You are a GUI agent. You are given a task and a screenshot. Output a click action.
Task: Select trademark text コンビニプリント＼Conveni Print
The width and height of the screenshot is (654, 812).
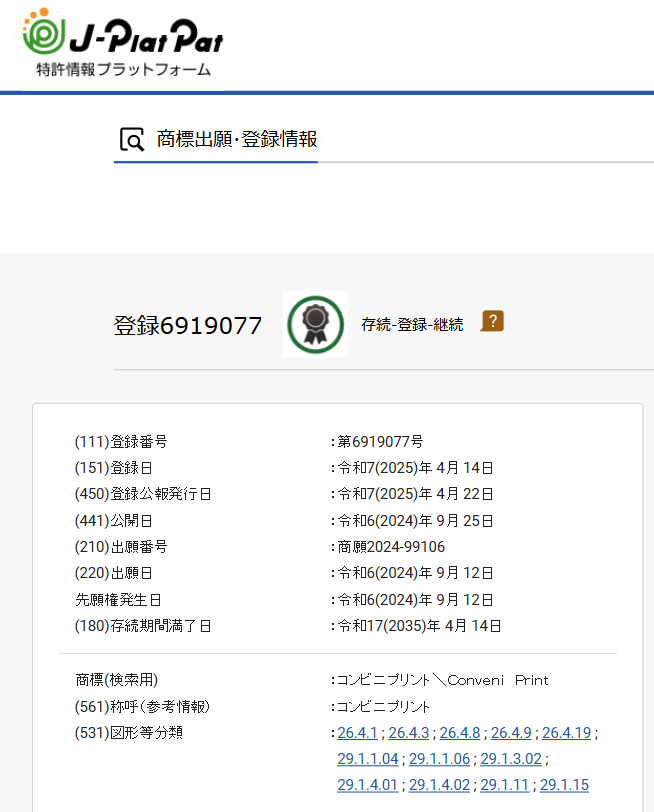[x=443, y=680]
